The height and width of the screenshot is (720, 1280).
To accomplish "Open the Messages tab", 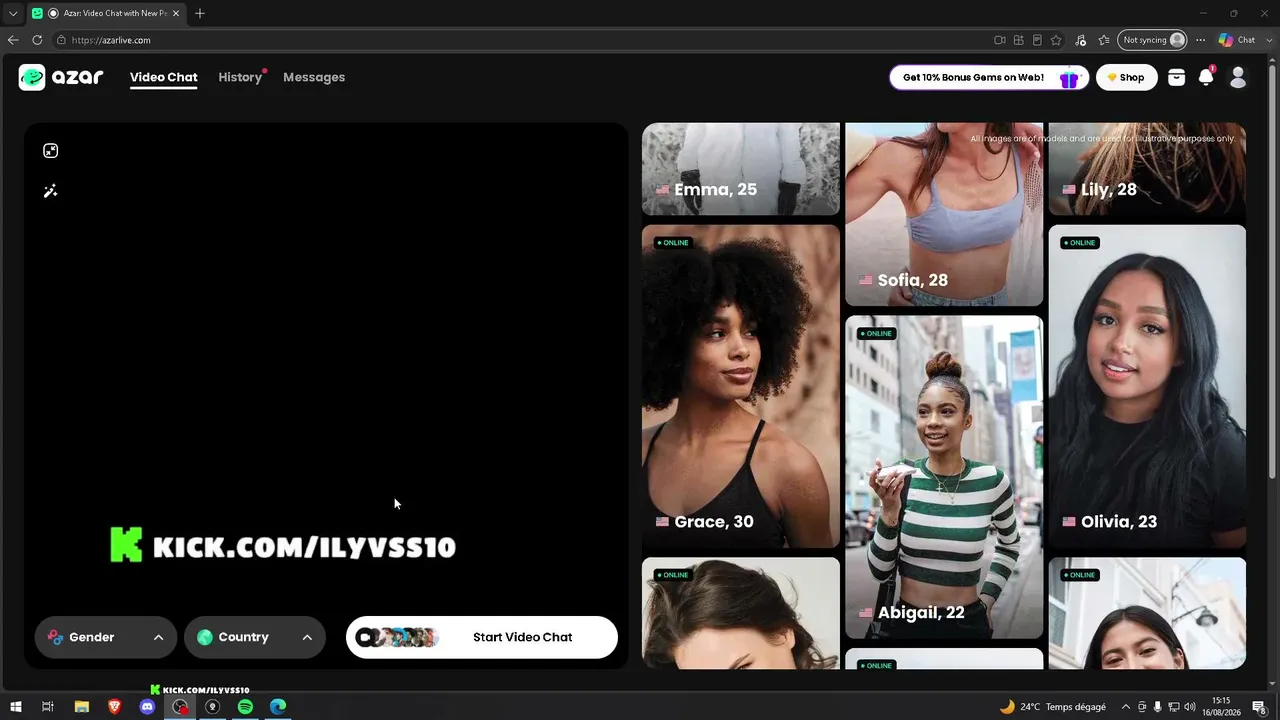I will click(x=314, y=77).
